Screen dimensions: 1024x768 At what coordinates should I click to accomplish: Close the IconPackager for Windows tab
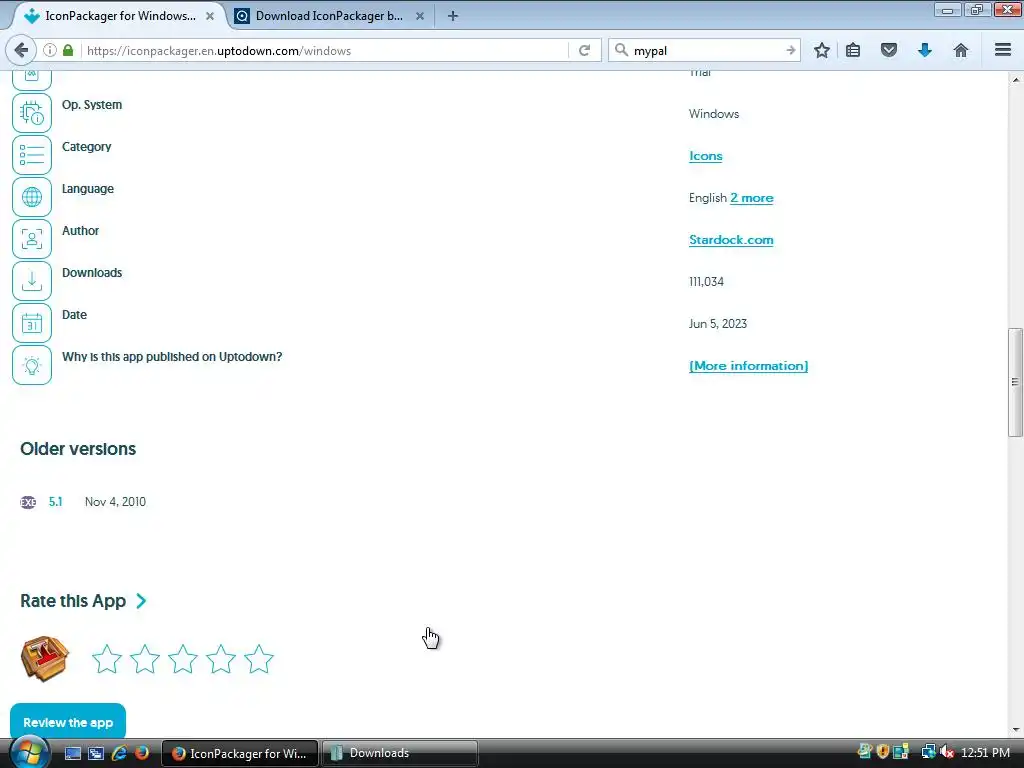210,16
